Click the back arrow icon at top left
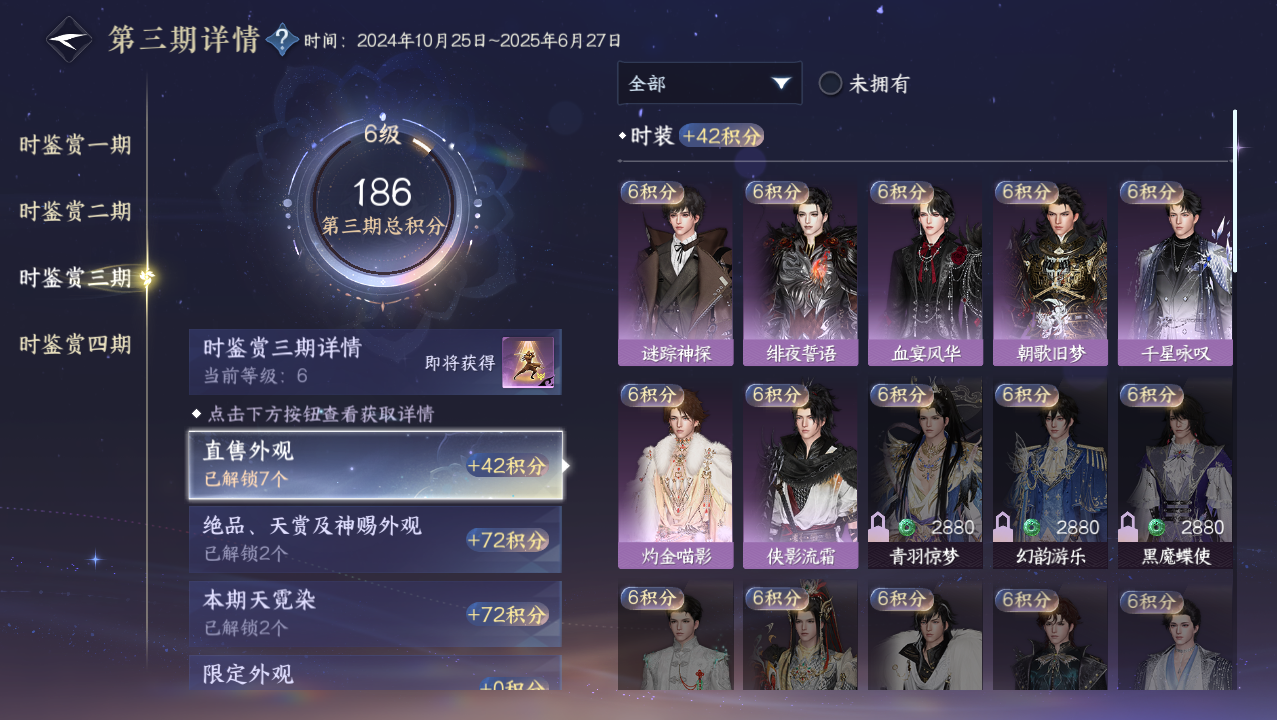Screen dimensions: 1277x720 coord(69,40)
